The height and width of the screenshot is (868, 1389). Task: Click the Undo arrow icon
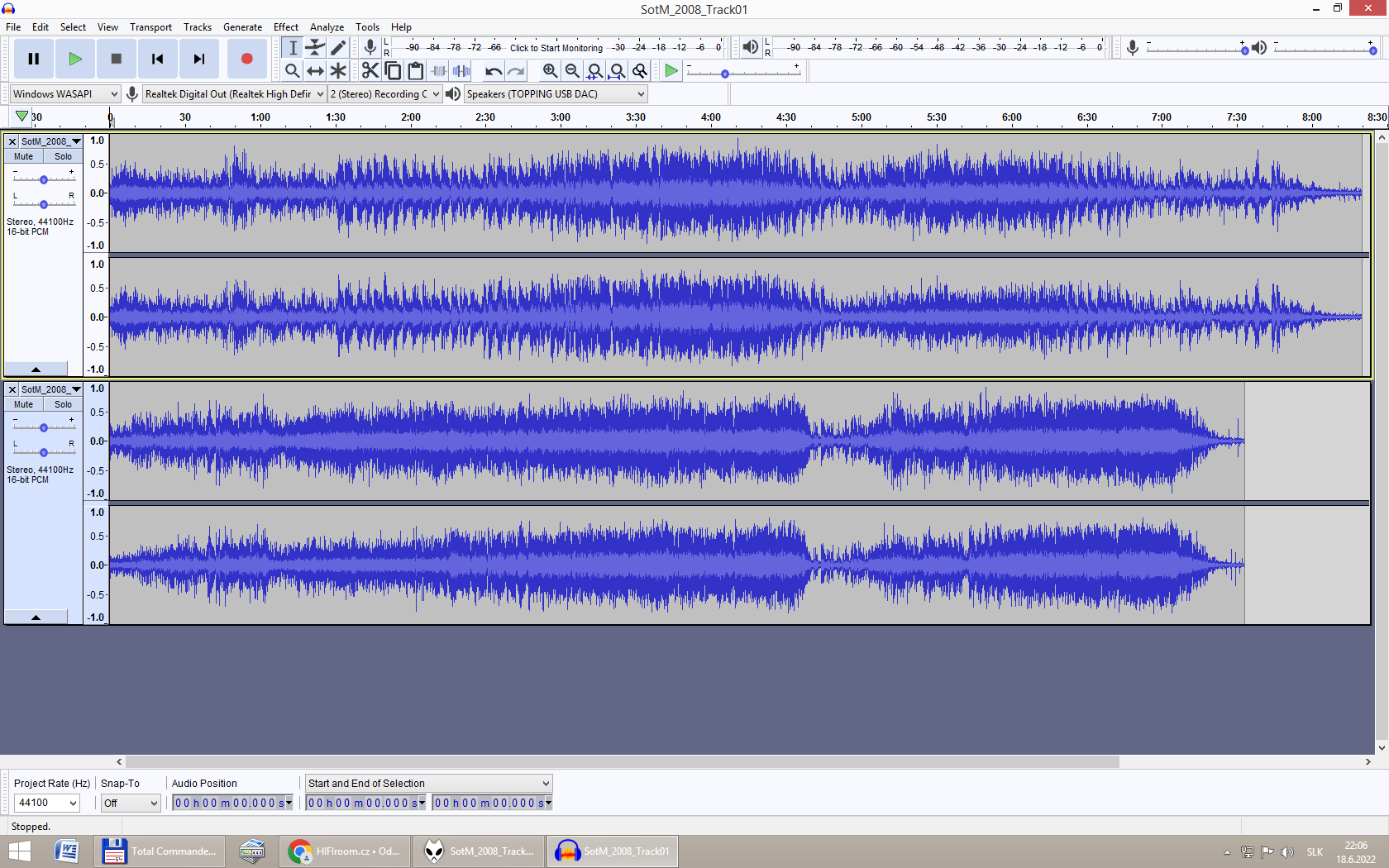tap(494, 71)
